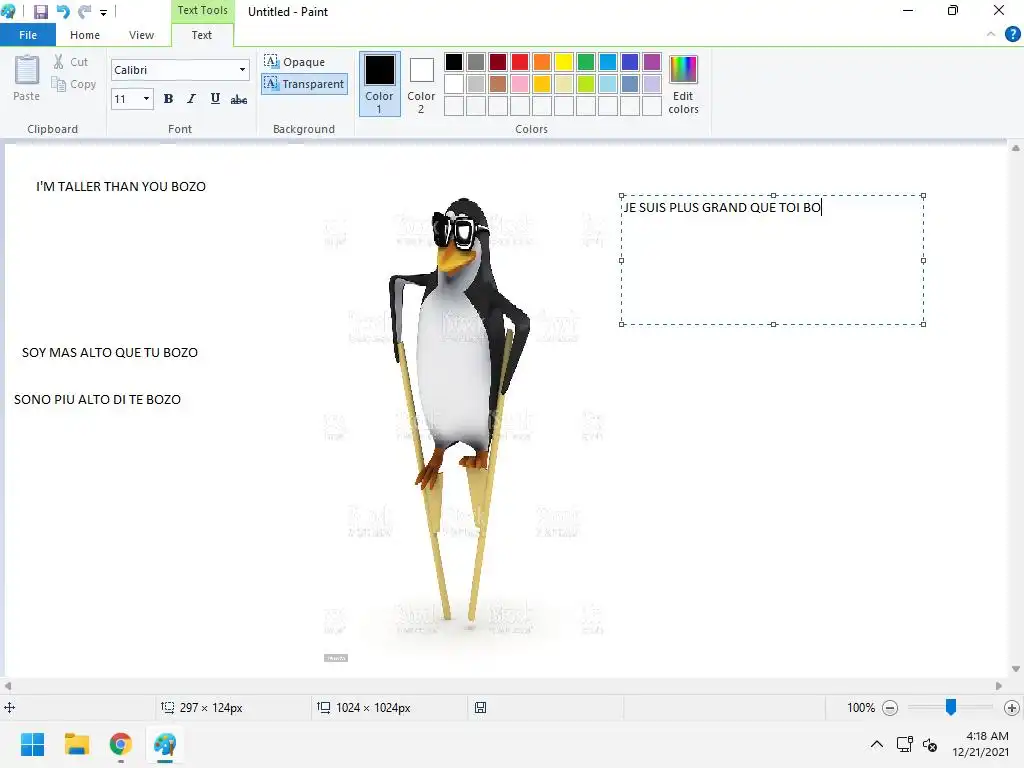Viewport: 1024px width, 768px height.
Task: Open the File menu
Action: 27,35
